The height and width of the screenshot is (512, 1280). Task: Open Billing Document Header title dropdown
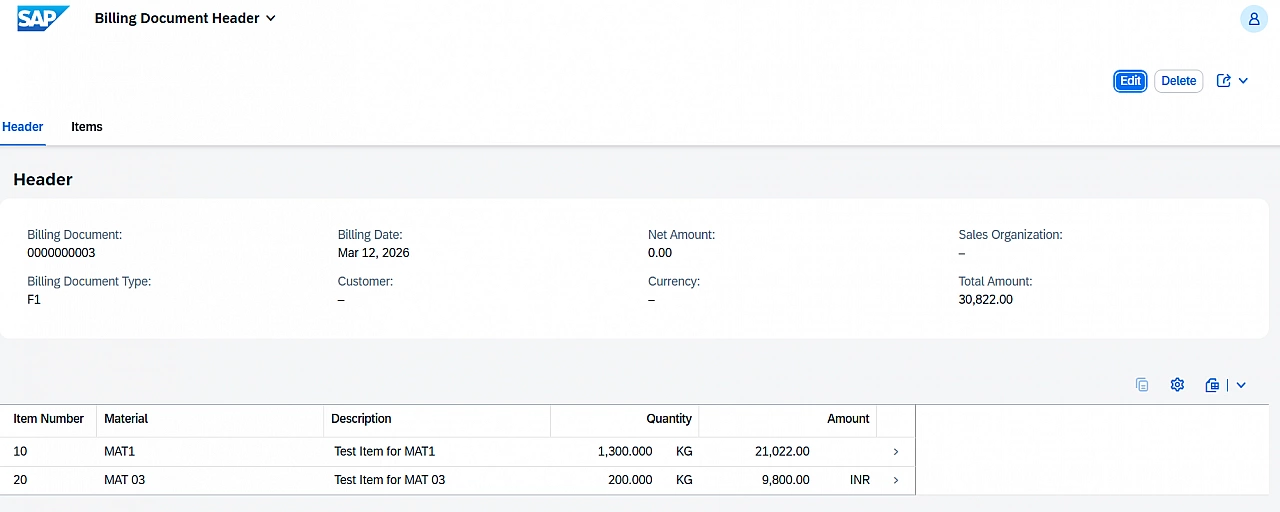coord(185,18)
